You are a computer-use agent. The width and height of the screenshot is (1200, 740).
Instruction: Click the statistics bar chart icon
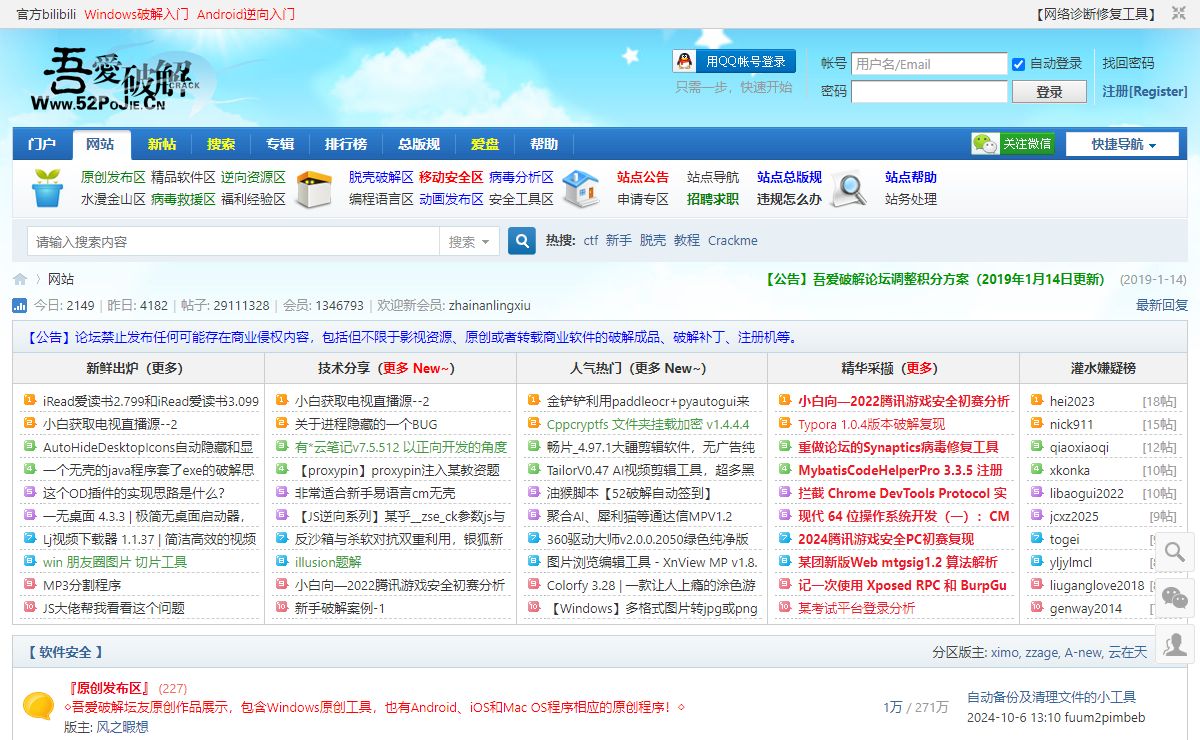(x=20, y=305)
